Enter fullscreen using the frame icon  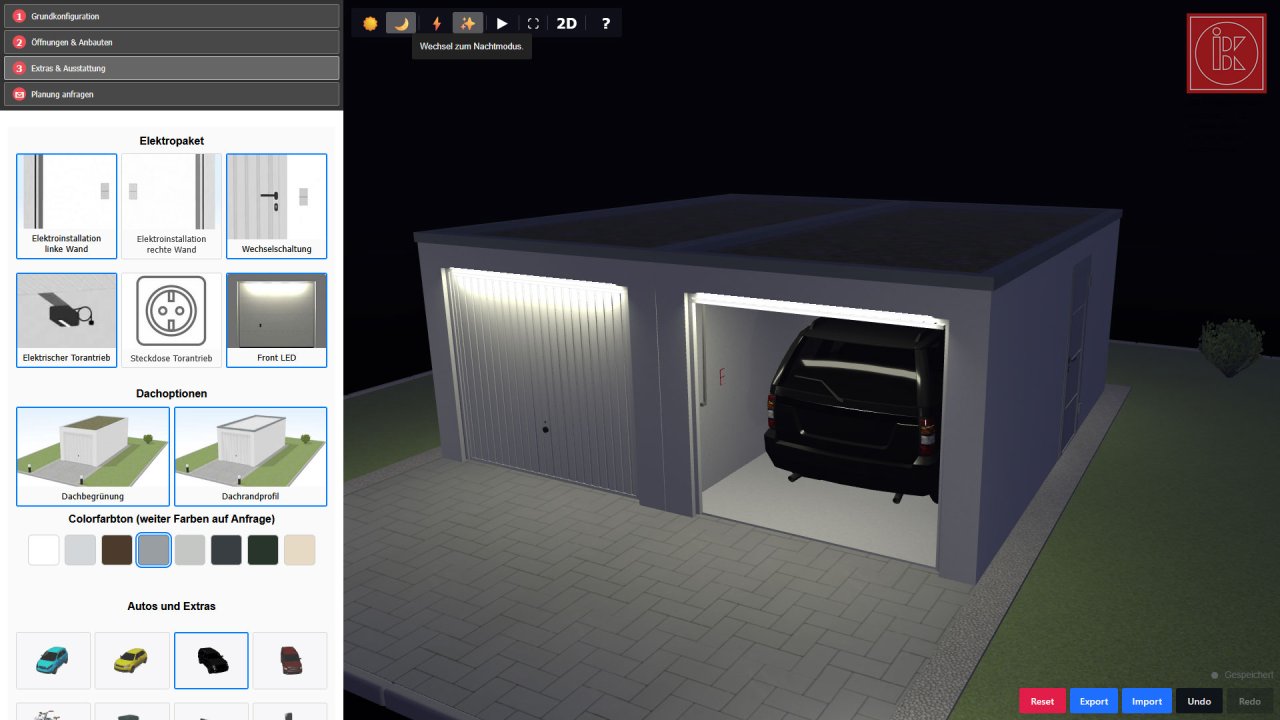pyautogui.click(x=533, y=23)
